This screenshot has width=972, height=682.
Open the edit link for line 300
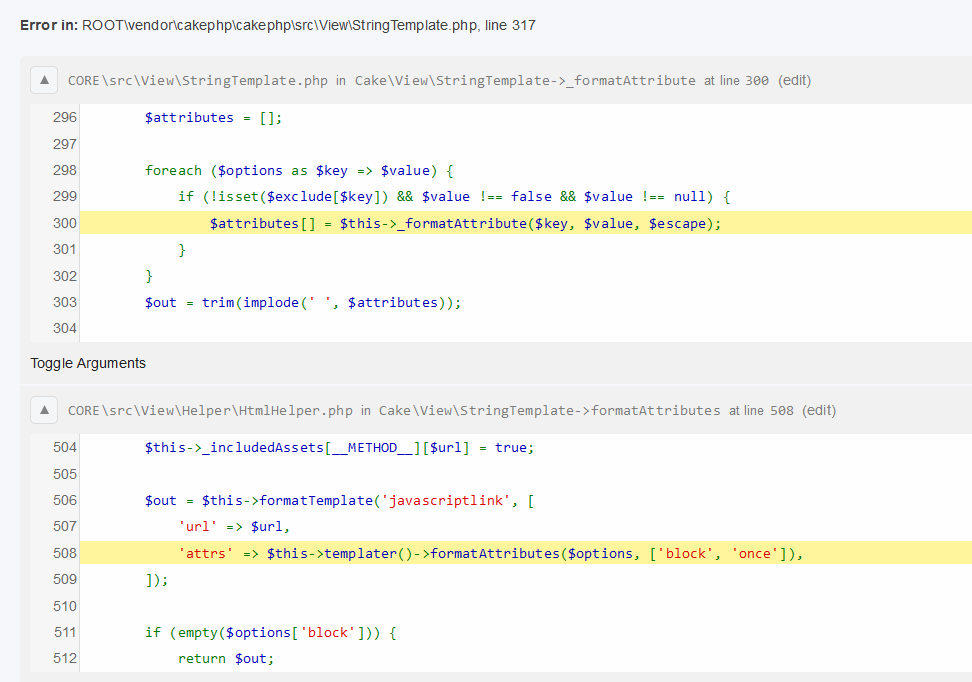pyautogui.click(x=795, y=80)
